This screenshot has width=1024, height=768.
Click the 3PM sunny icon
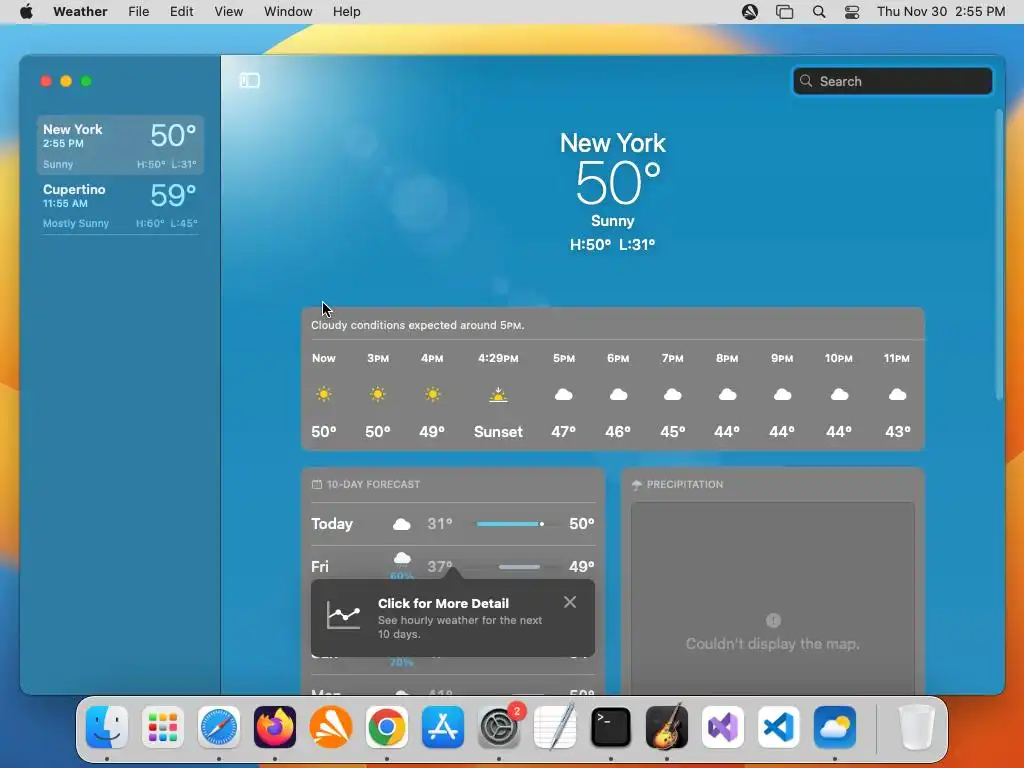pyautogui.click(x=377, y=394)
